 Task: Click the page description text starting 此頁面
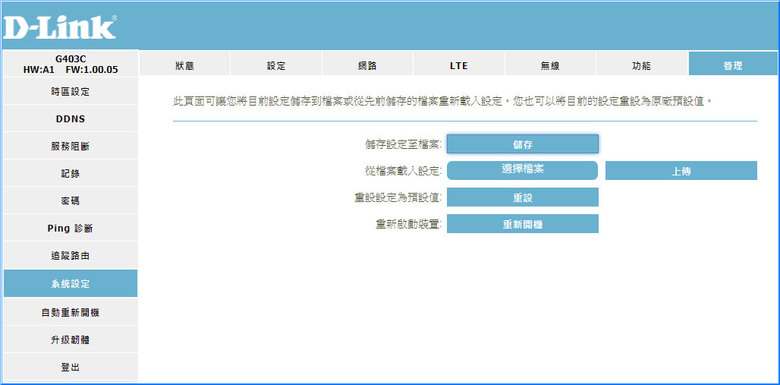[443, 101]
